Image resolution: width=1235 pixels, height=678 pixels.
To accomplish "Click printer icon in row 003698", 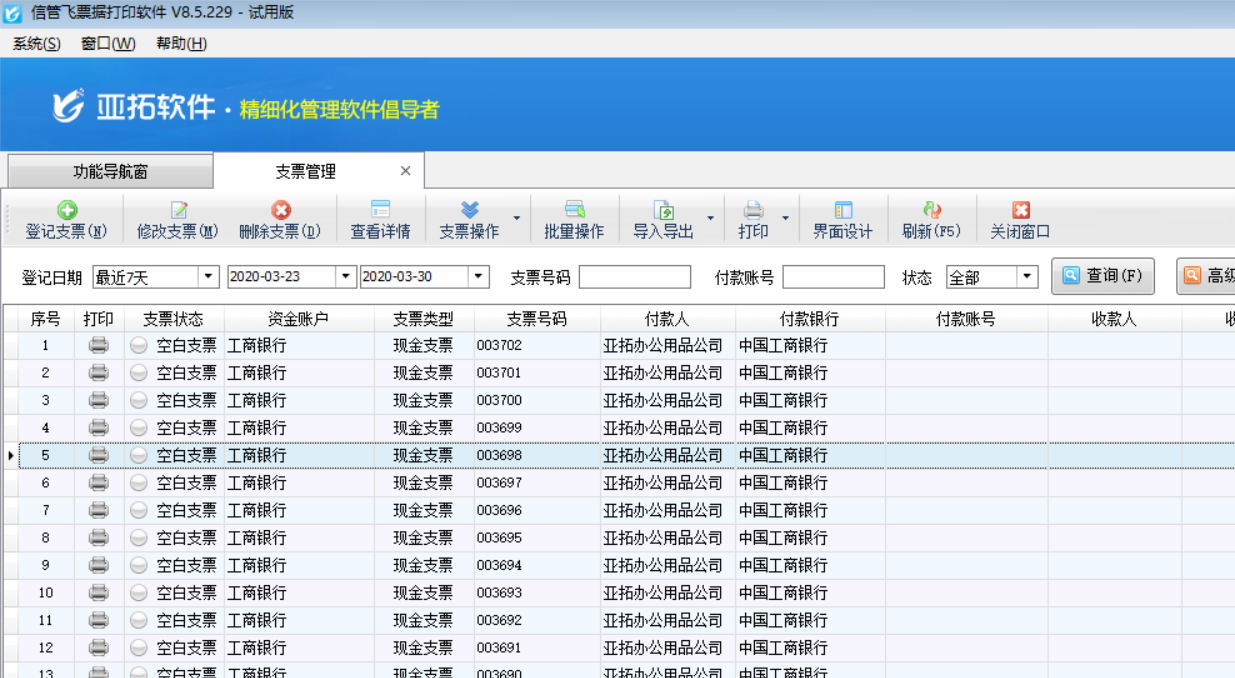I will click(x=99, y=455).
